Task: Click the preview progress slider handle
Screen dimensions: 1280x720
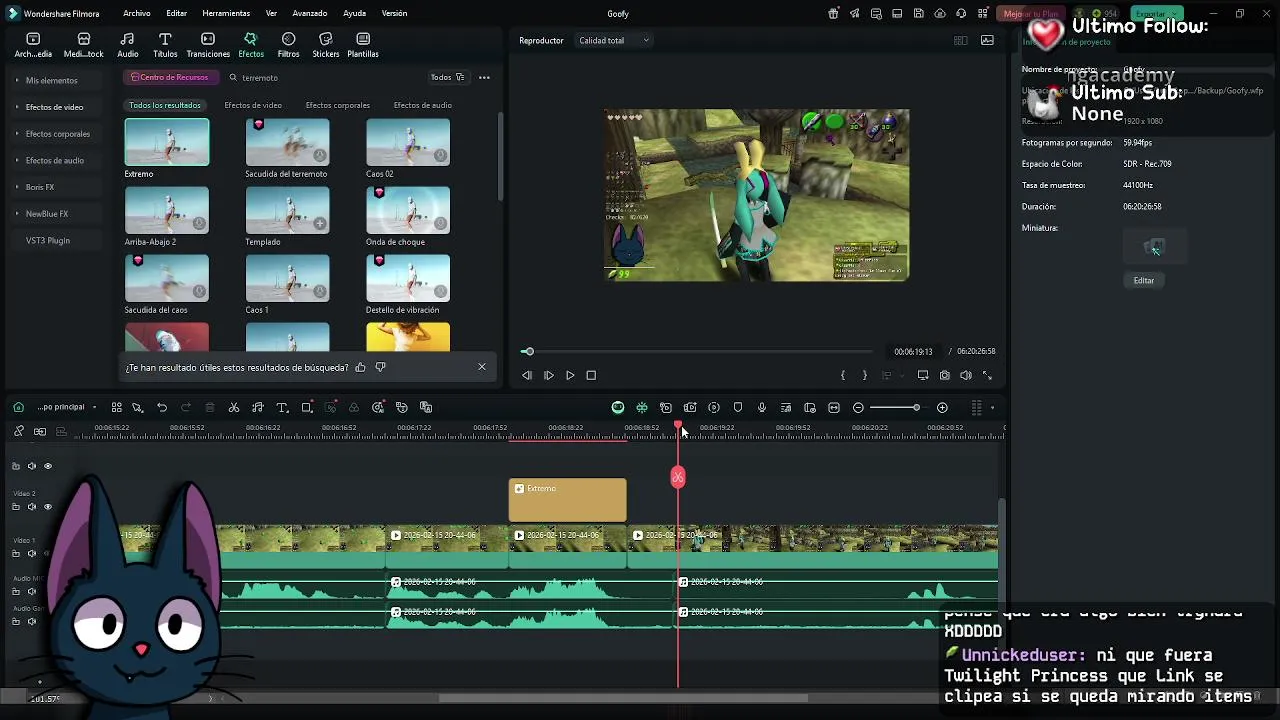Action: pyautogui.click(x=529, y=351)
